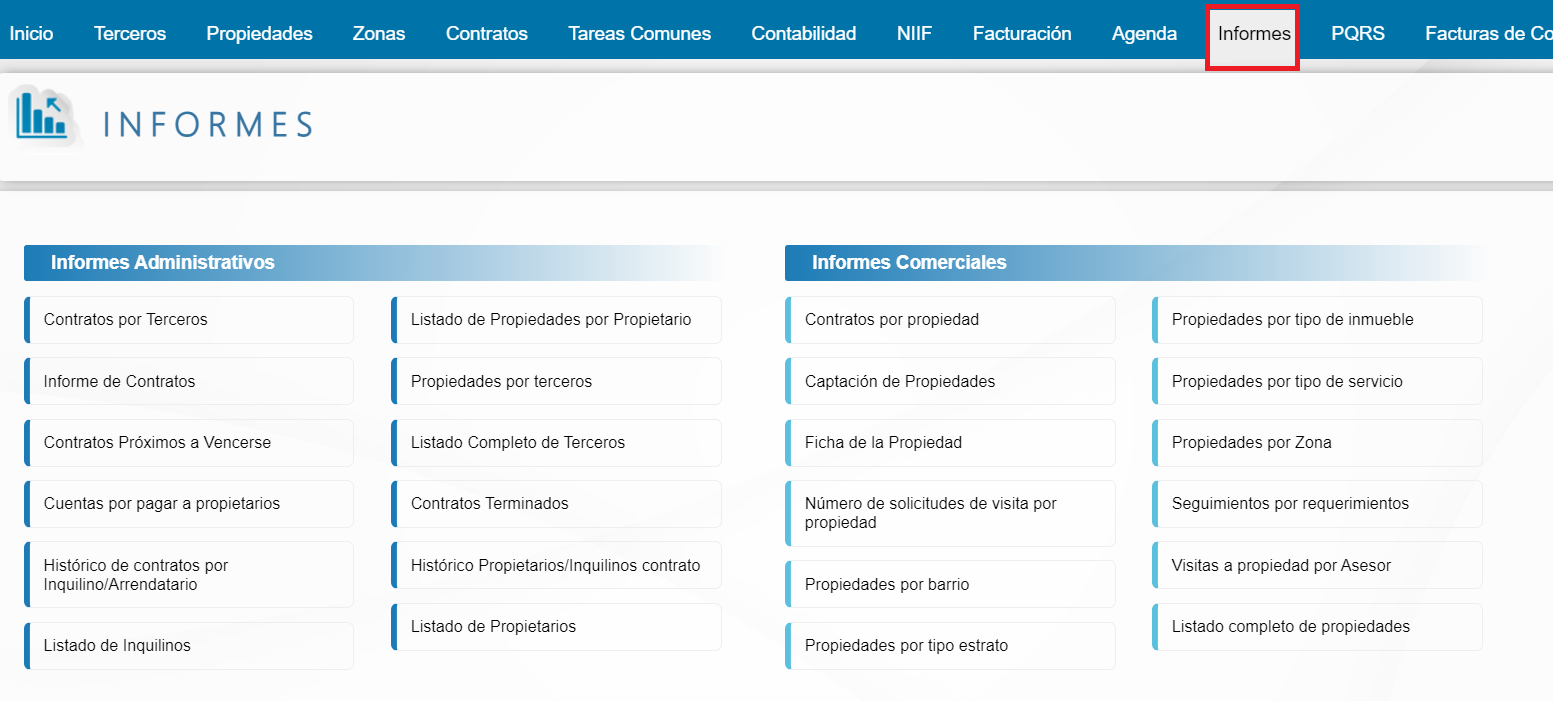View Contratos Próximos a Vencerse report

[x=189, y=443]
